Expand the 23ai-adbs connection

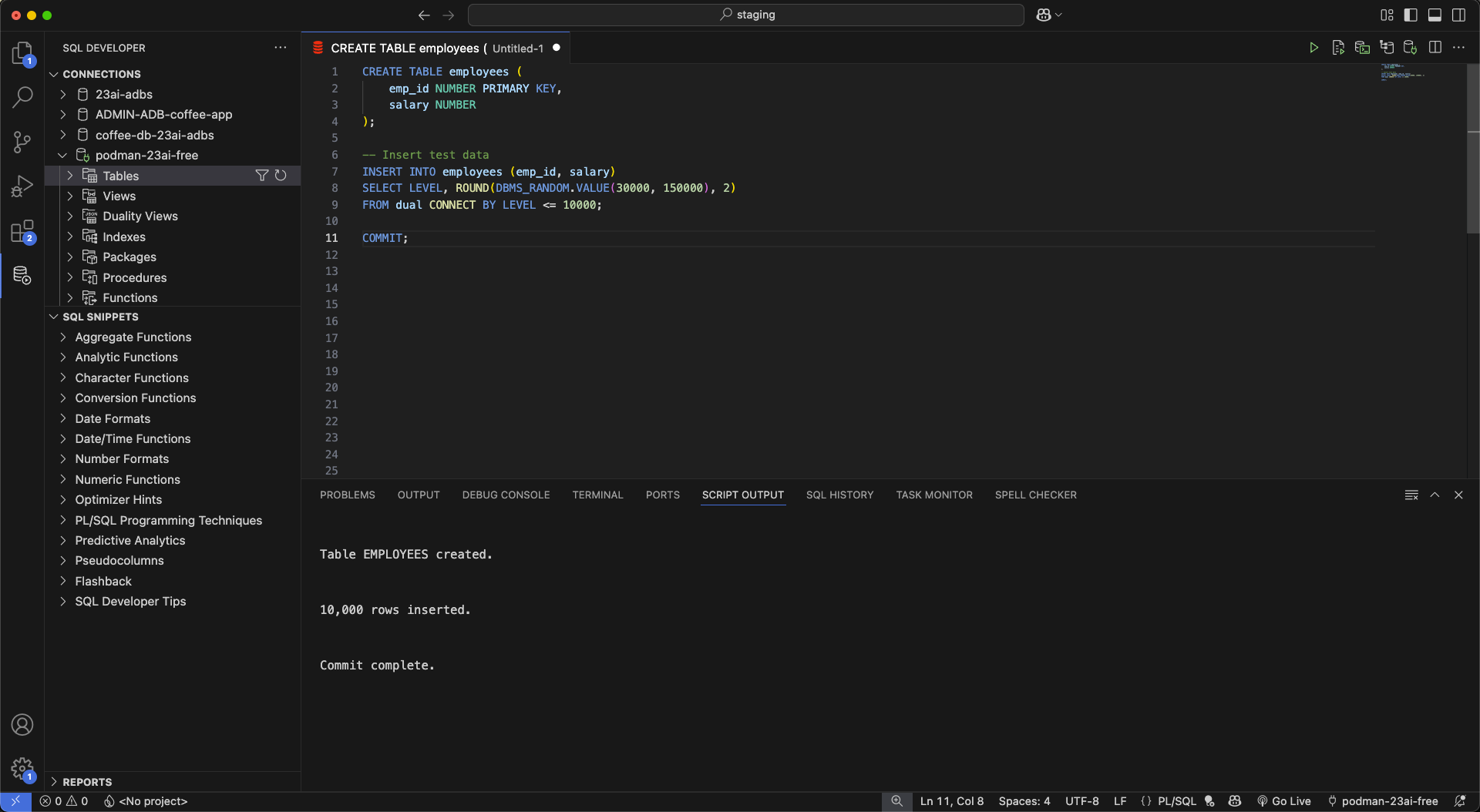click(63, 94)
